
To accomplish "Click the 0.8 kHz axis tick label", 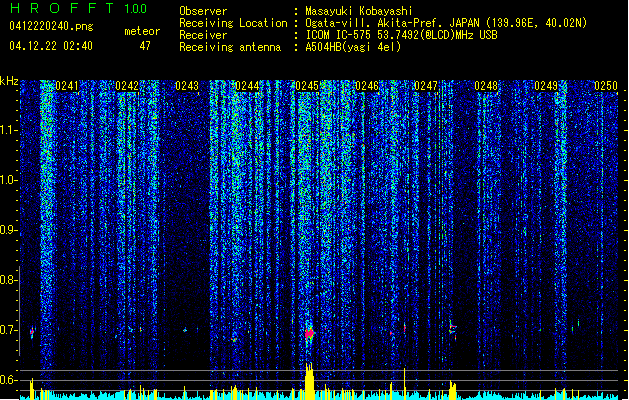I will click(x=8, y=280).
